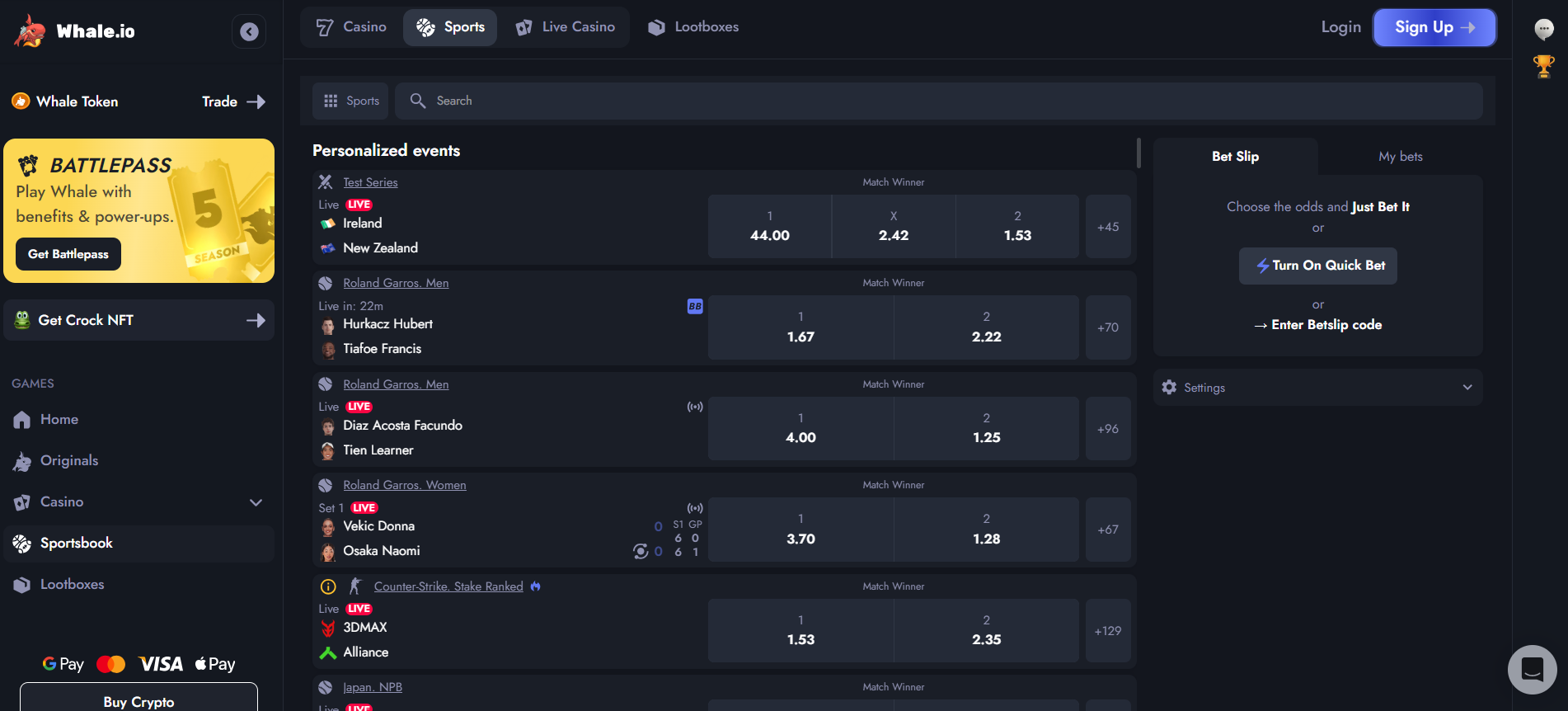Click the Settings gear icon
Image resolution: width=1568 pixels, height=711 pixels.
1169,387
